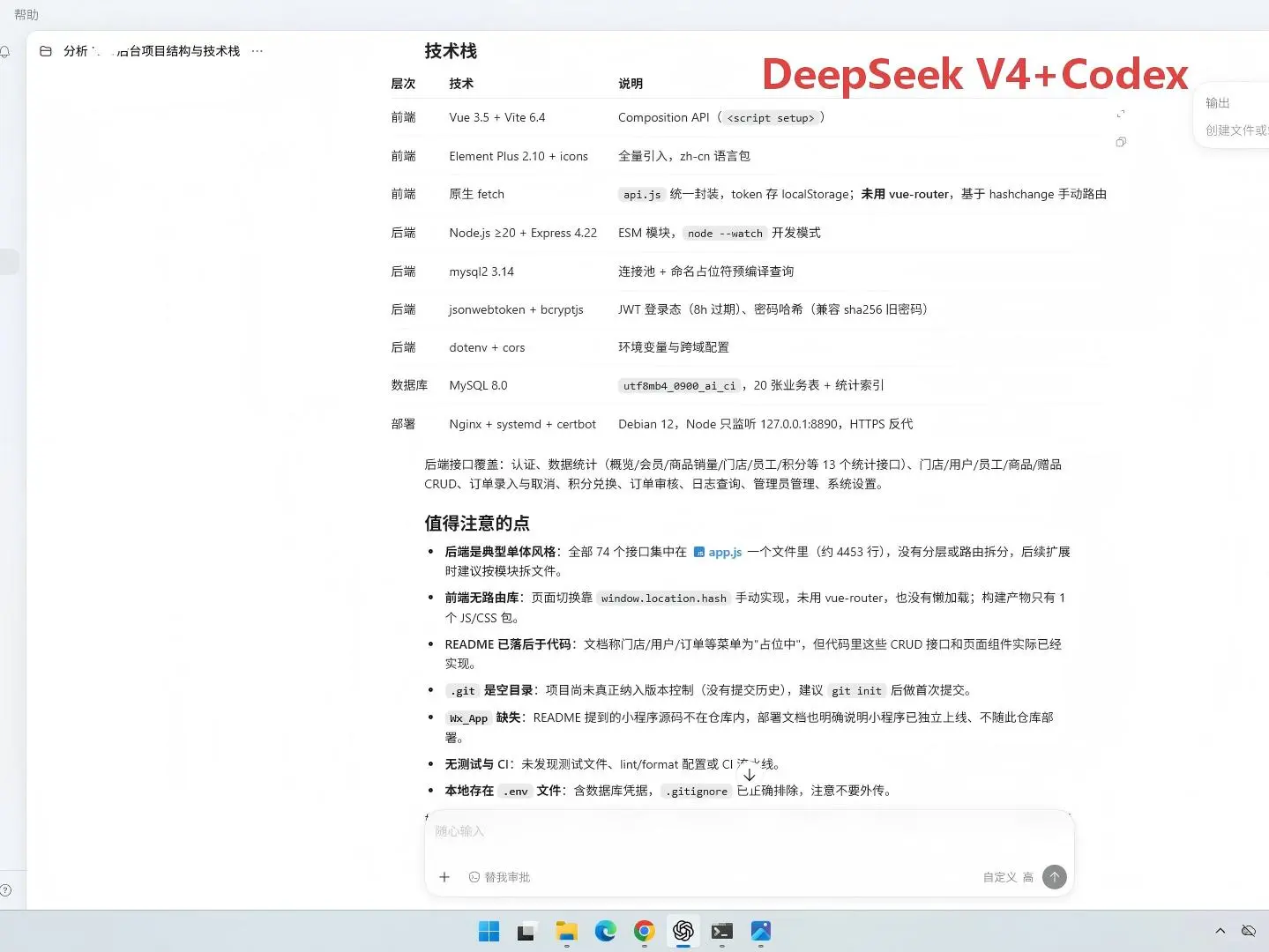
Task: Click the 后端是典型单体风格 bold text
Action: (500, 552)
